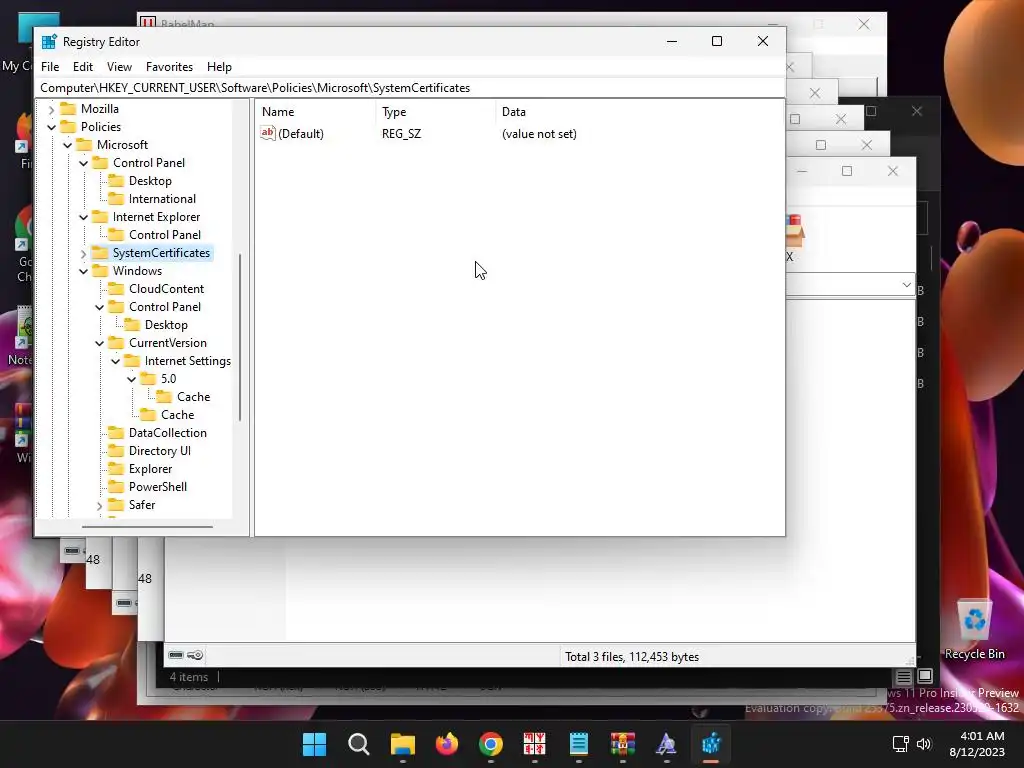The height and width of the screenshot is (768, 1024).
Task: Select the CloudContent folder icon
Action: point(116,289)
